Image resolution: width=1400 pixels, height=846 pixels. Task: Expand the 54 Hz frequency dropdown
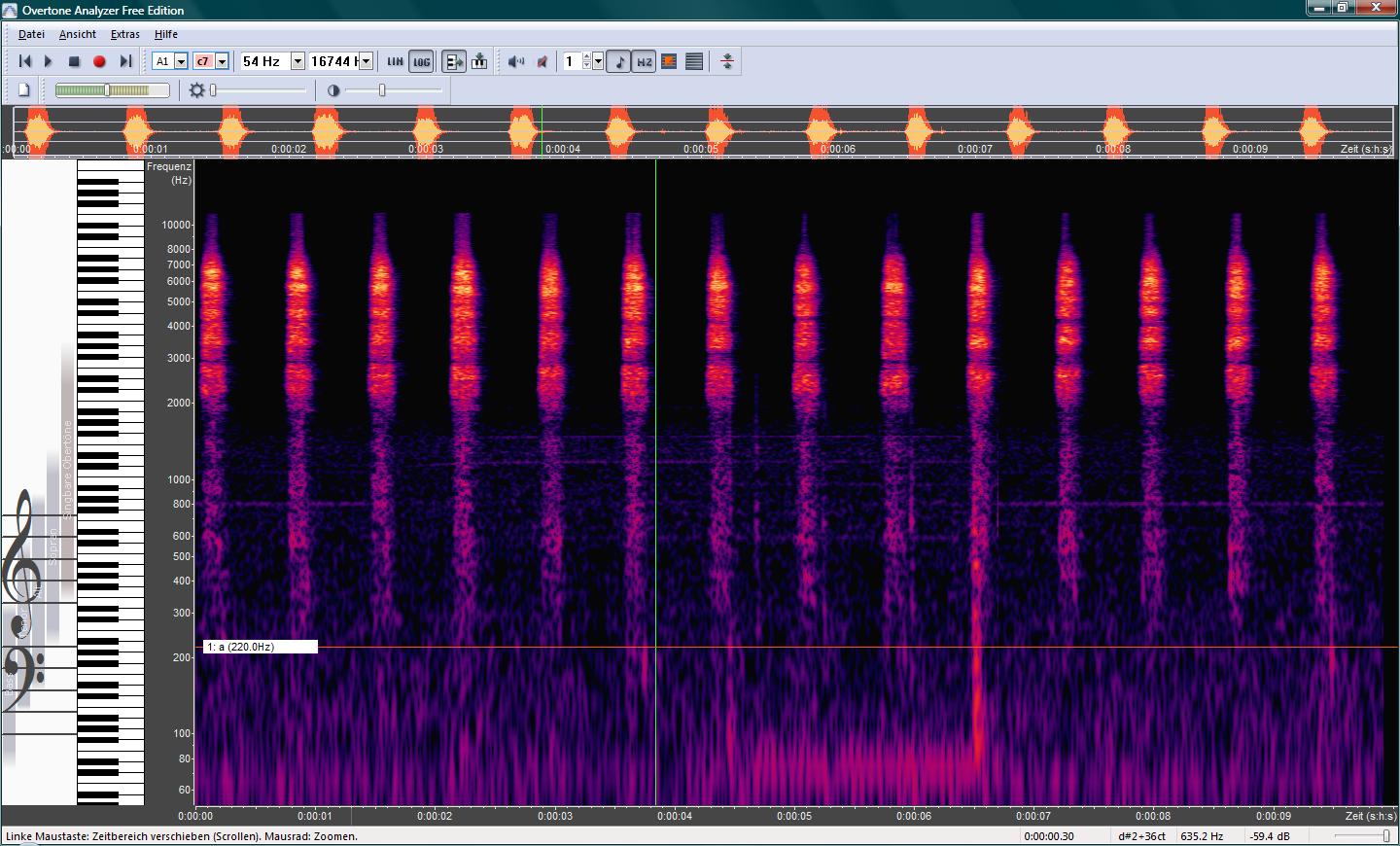(x=297, y=61)
